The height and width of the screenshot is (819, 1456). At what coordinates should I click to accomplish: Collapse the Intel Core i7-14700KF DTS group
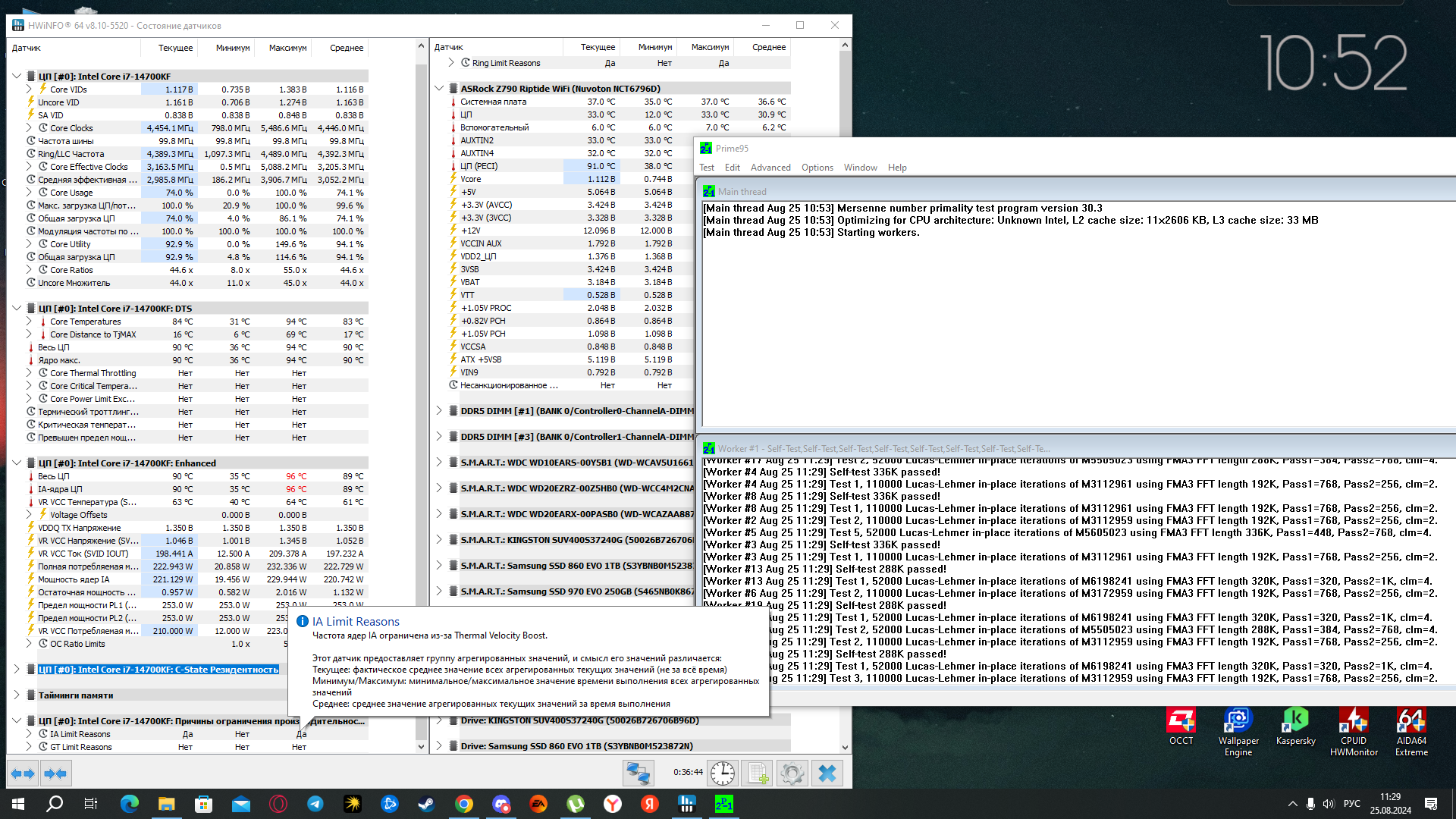(17, 309)
